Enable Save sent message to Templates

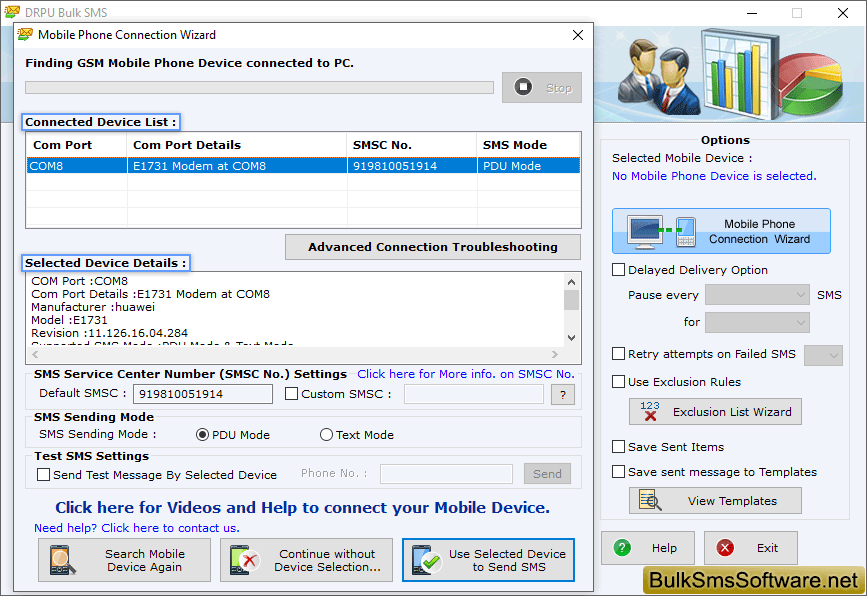point(618,472)
